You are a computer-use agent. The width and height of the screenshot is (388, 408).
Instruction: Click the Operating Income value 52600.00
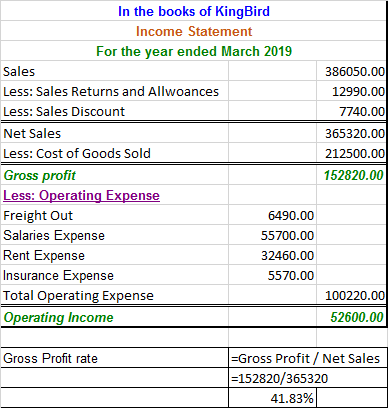coord(351,317)
